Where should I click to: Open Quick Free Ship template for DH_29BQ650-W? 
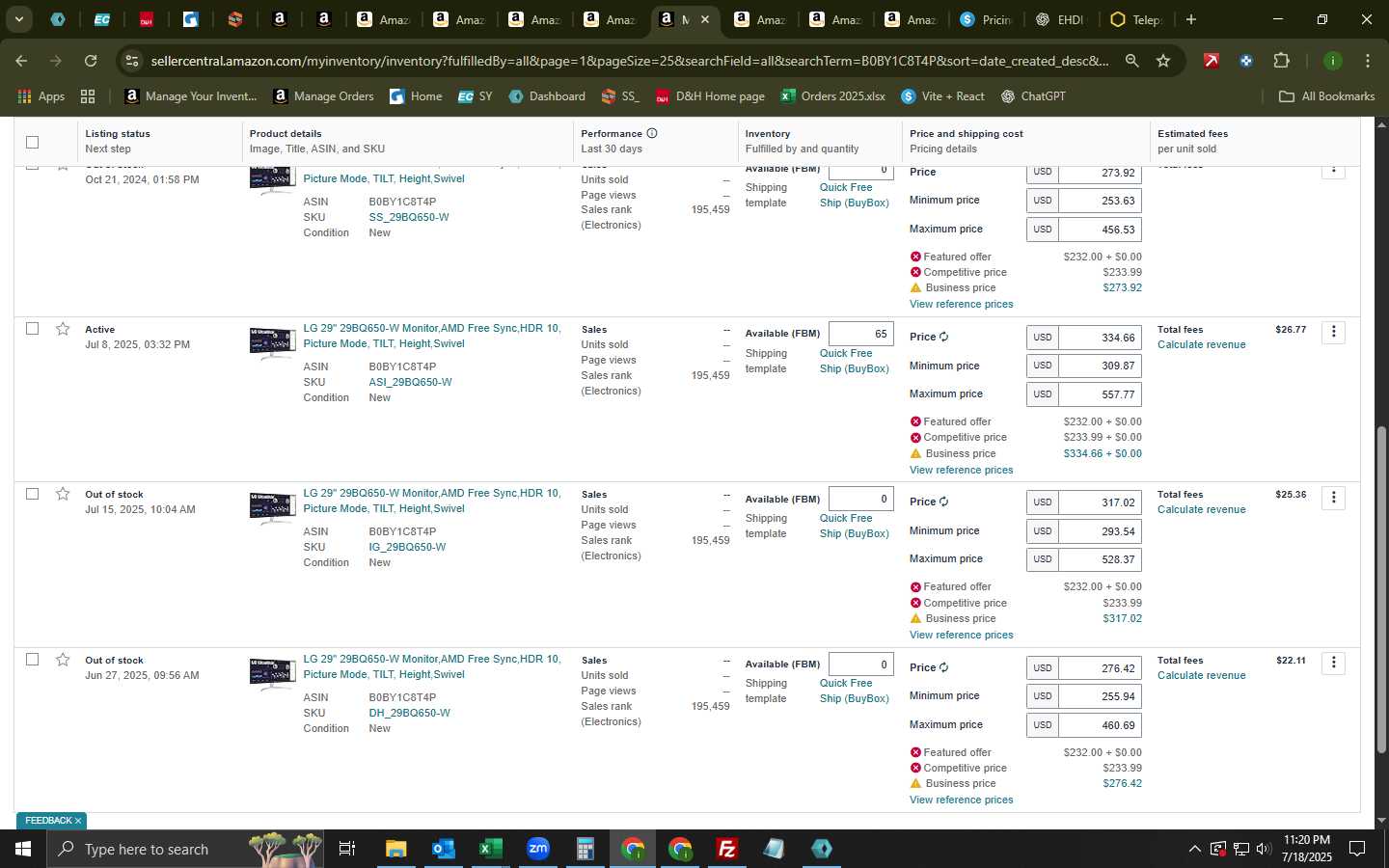[854, 691]
